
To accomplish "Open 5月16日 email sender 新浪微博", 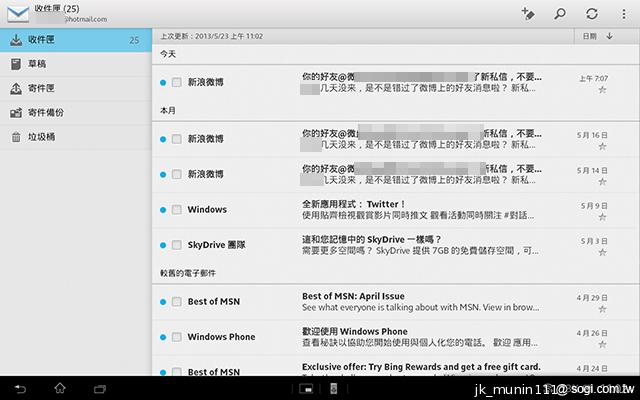I will tap(205, 139).
